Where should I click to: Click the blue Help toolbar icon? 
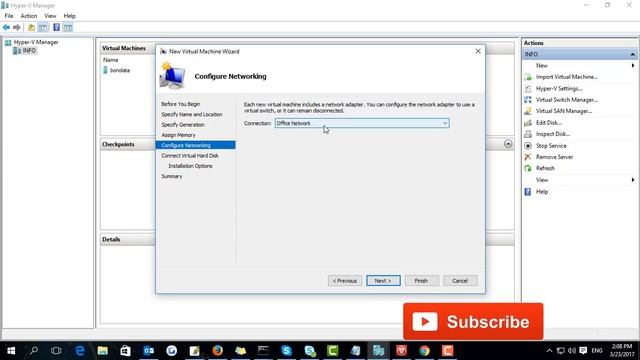[x=56, y=27]
